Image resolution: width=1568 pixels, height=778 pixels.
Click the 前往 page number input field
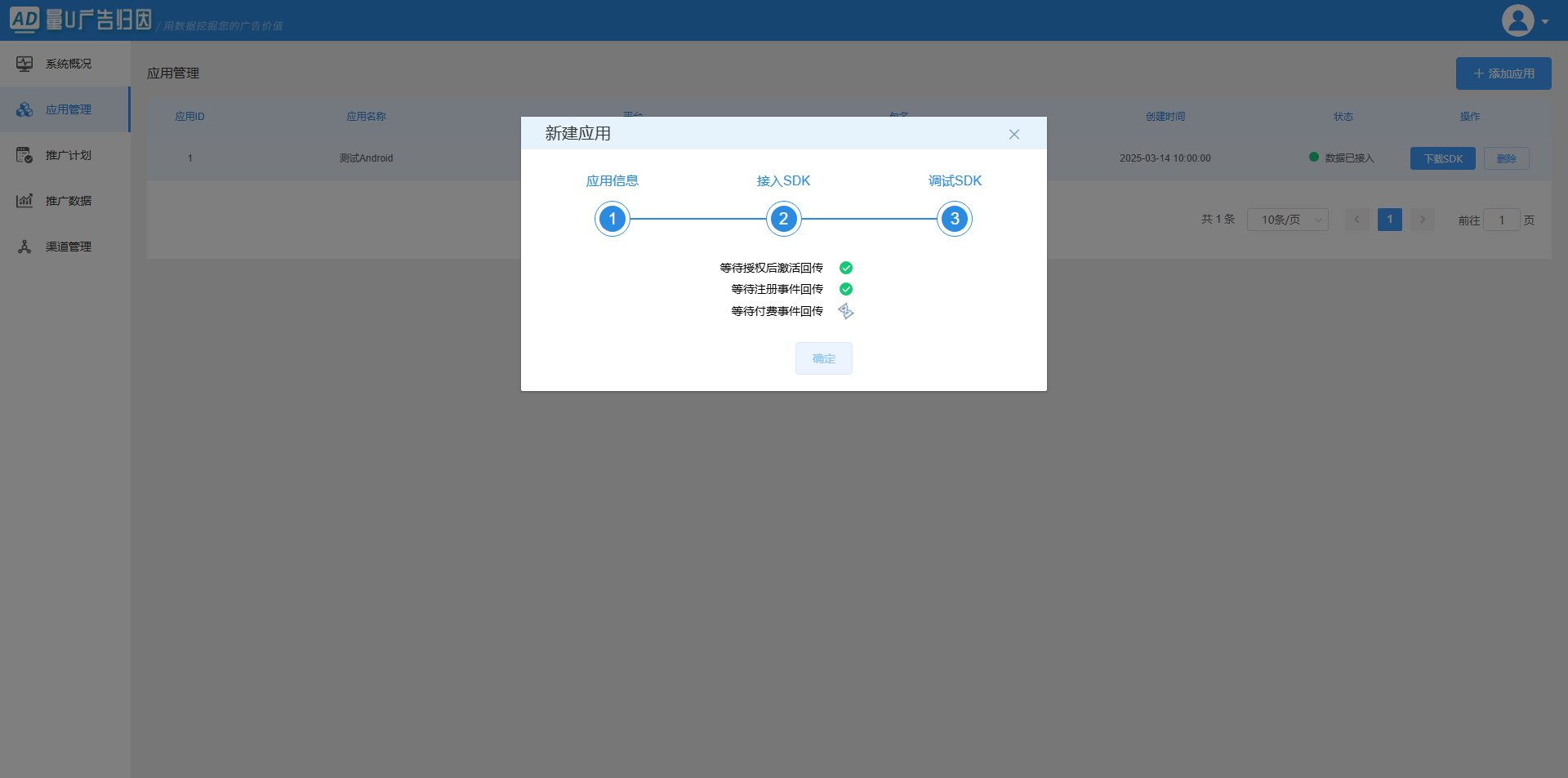pyautogui.click(x=1501, y=220)
